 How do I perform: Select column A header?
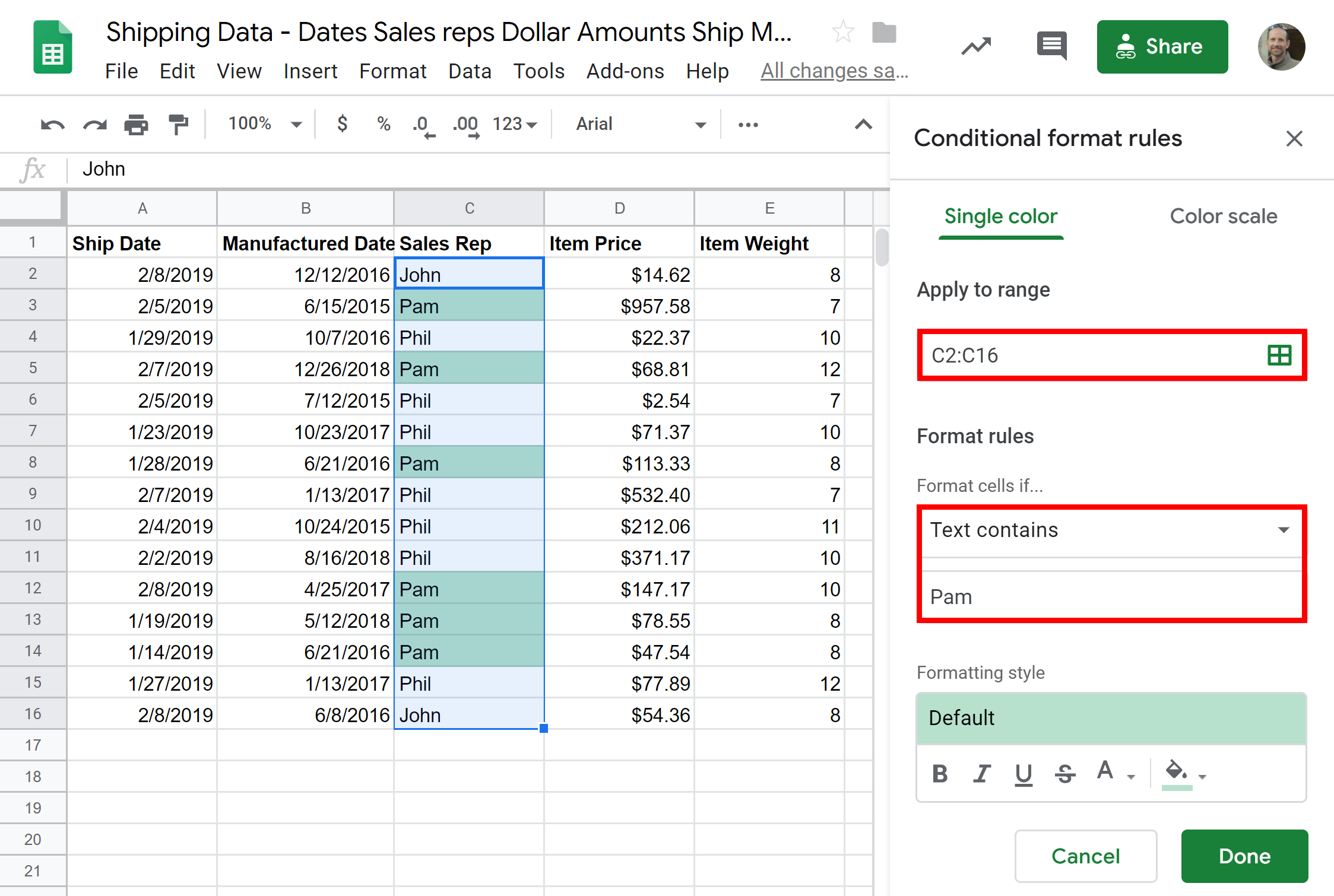point(142,208)
